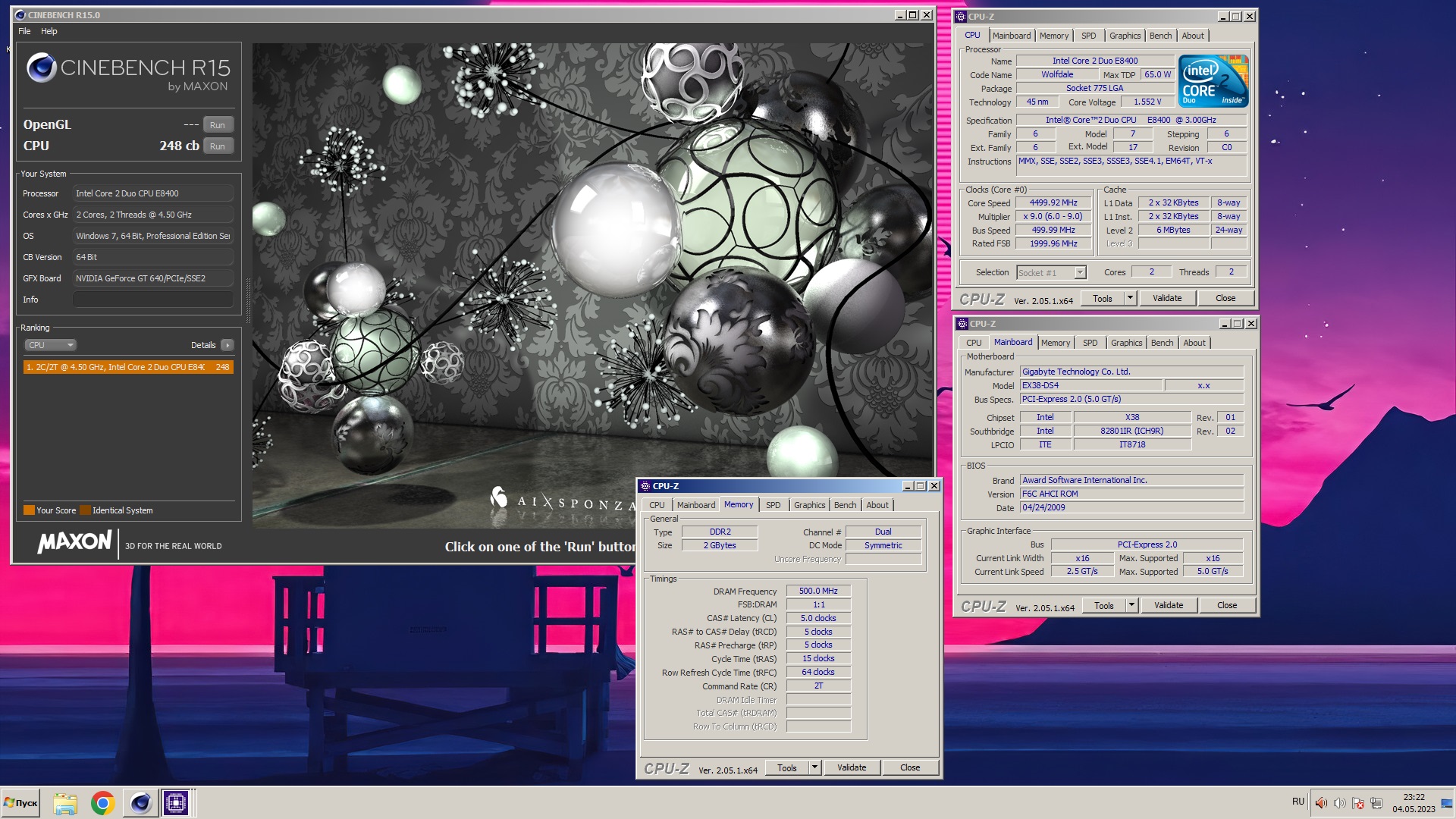
Task: Launch Google Chrome from taskbar
Action: [x=102, y=803]
